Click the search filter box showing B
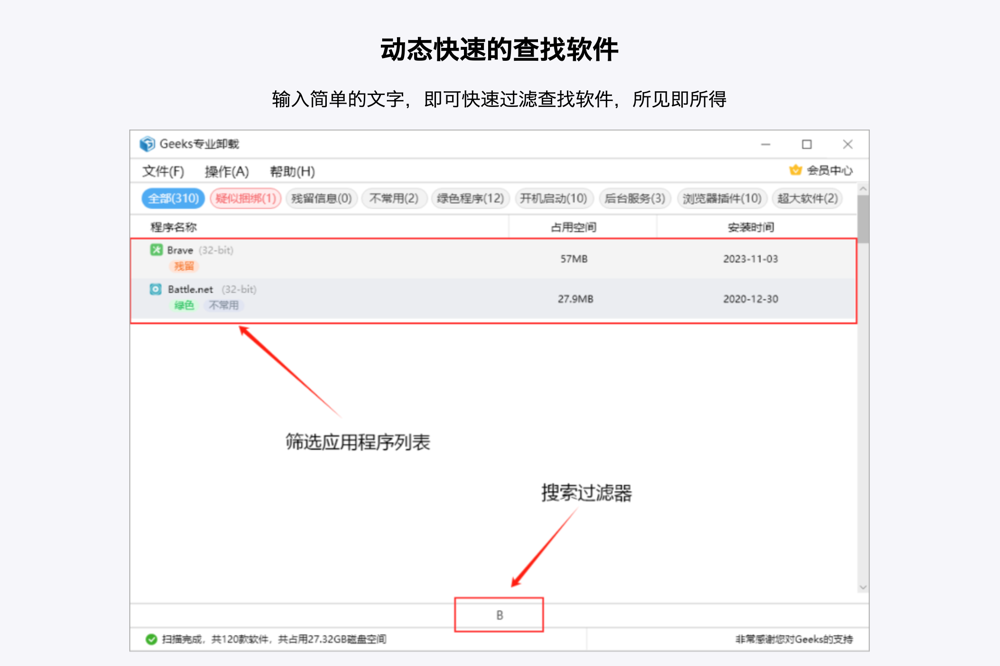The image size is (1000, 666). point(499,614)
